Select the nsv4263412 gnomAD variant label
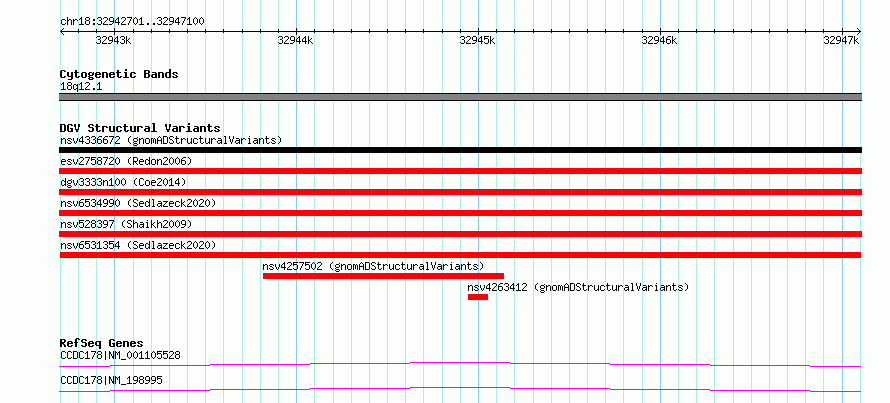The height and width of the screenshot is (403, 890). [578, 287]
